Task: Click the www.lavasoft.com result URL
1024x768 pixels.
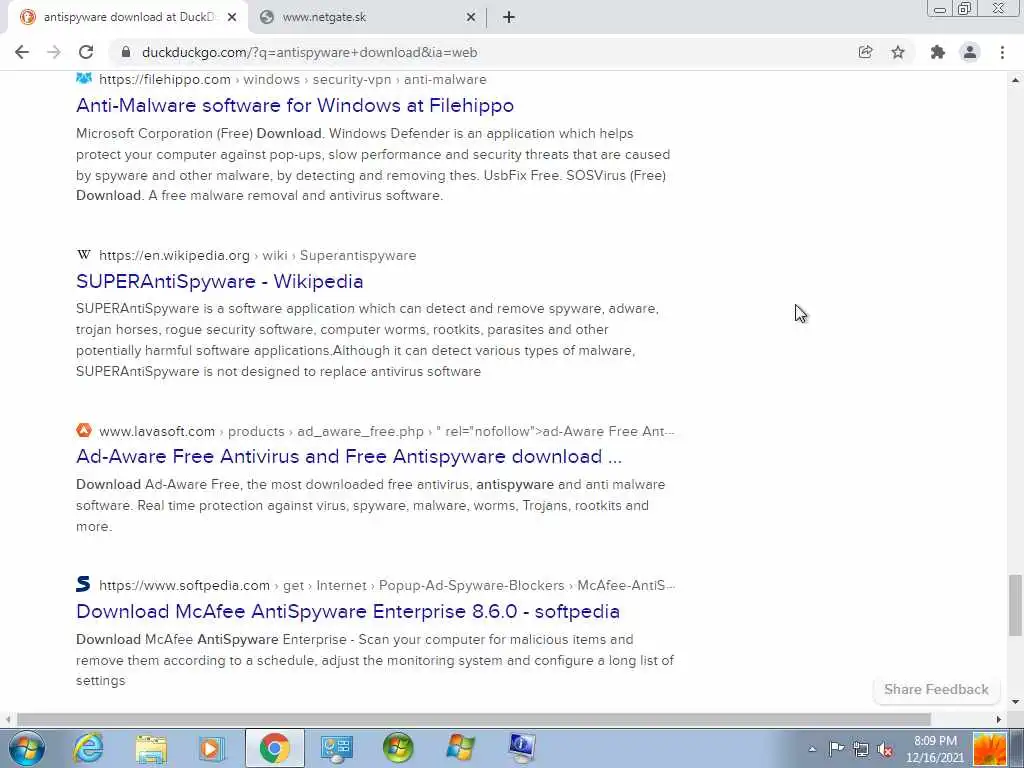Action: pyautogui.click(x=387, y=432)
